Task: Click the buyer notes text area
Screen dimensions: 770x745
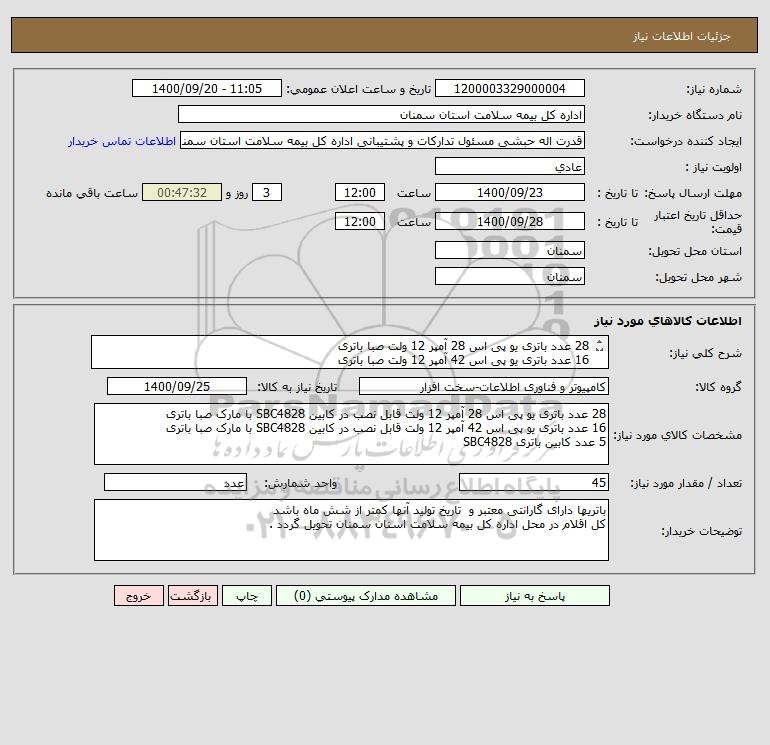Action: coord(351,530)
